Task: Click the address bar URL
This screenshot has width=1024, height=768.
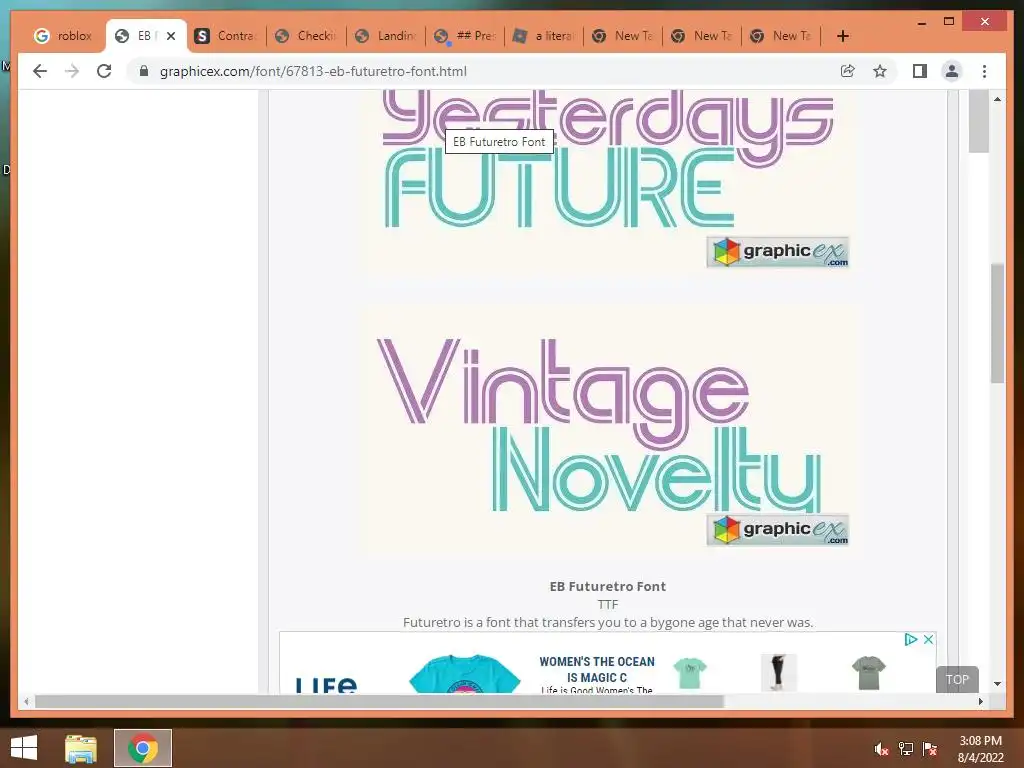Action: 313,71
